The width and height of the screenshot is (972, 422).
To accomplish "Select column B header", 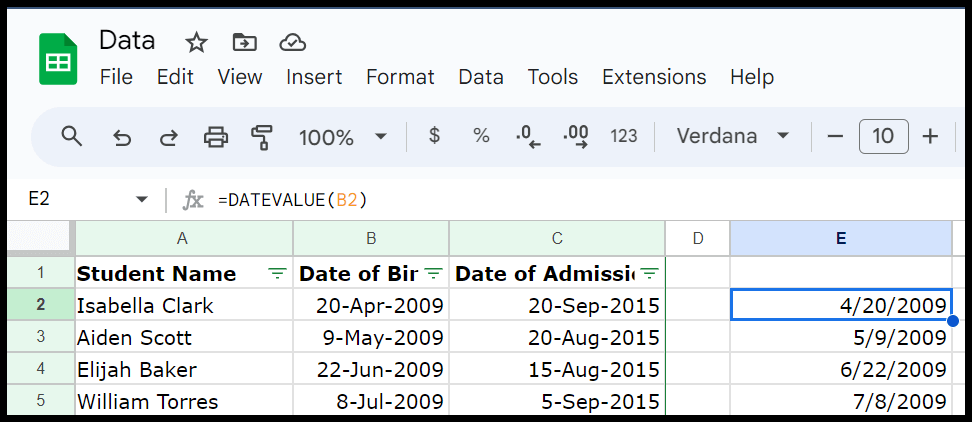I will coord(371,239).
